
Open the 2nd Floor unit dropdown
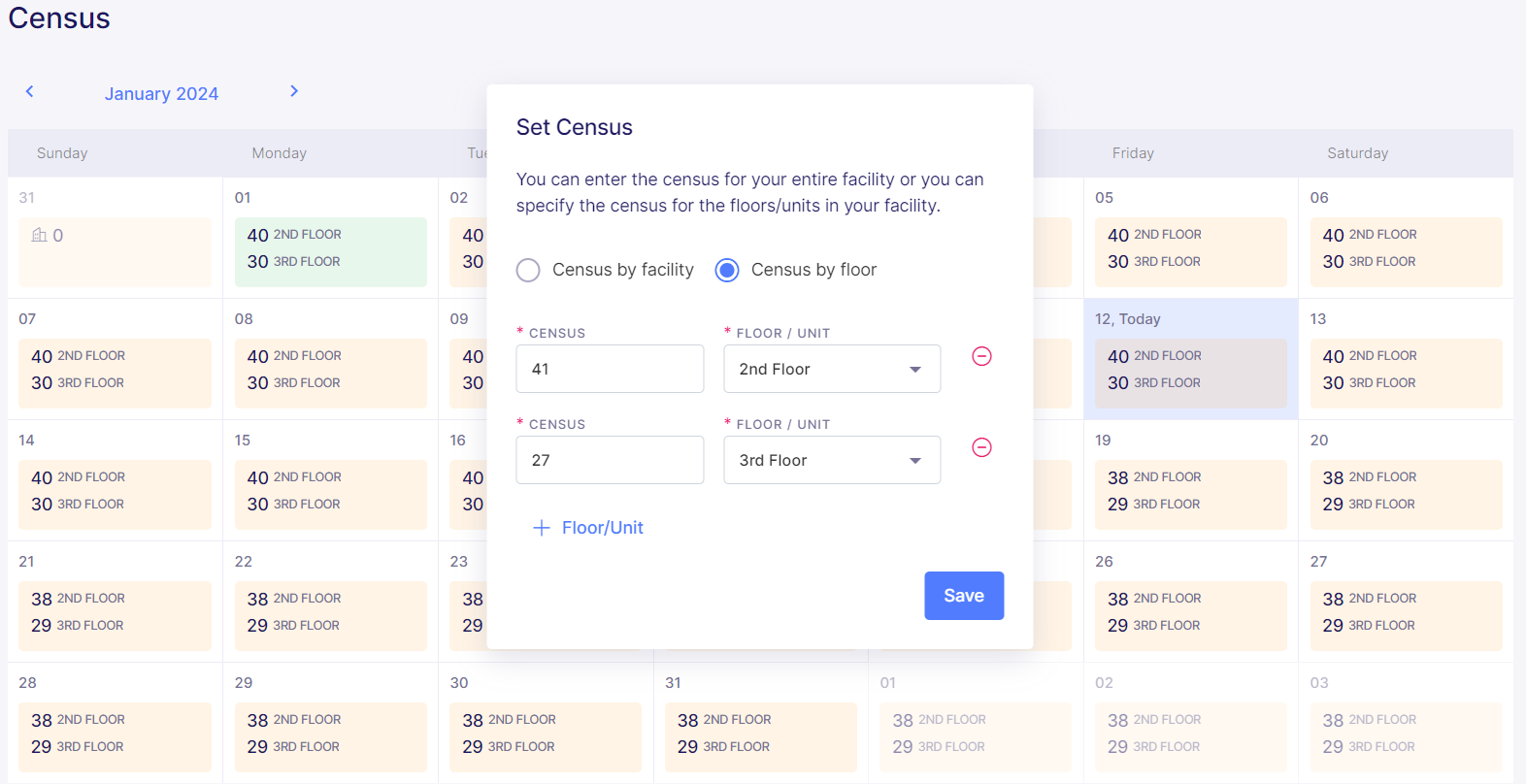(832, 369)
